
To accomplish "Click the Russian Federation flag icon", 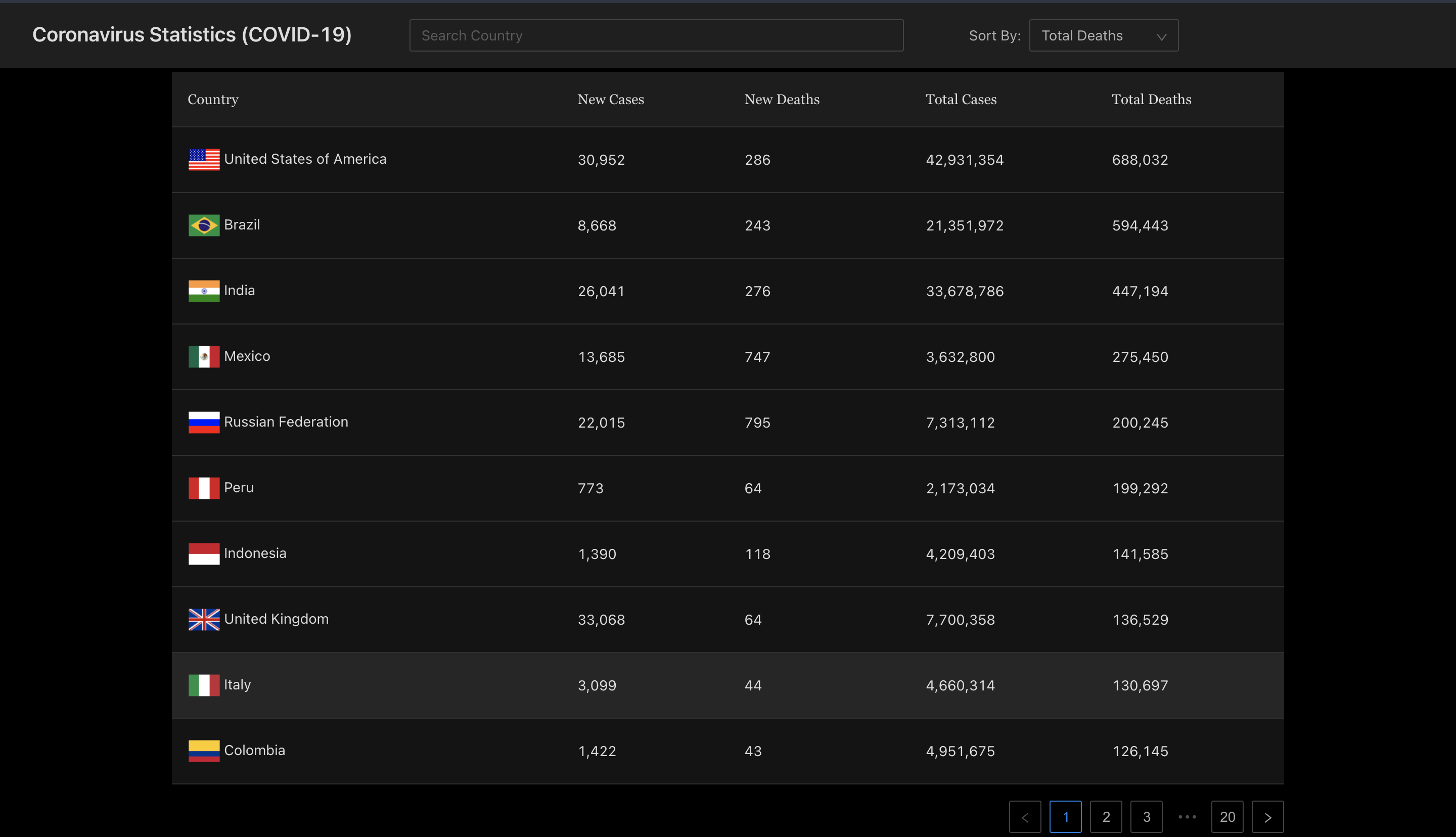I will click(x=204, y=423).
